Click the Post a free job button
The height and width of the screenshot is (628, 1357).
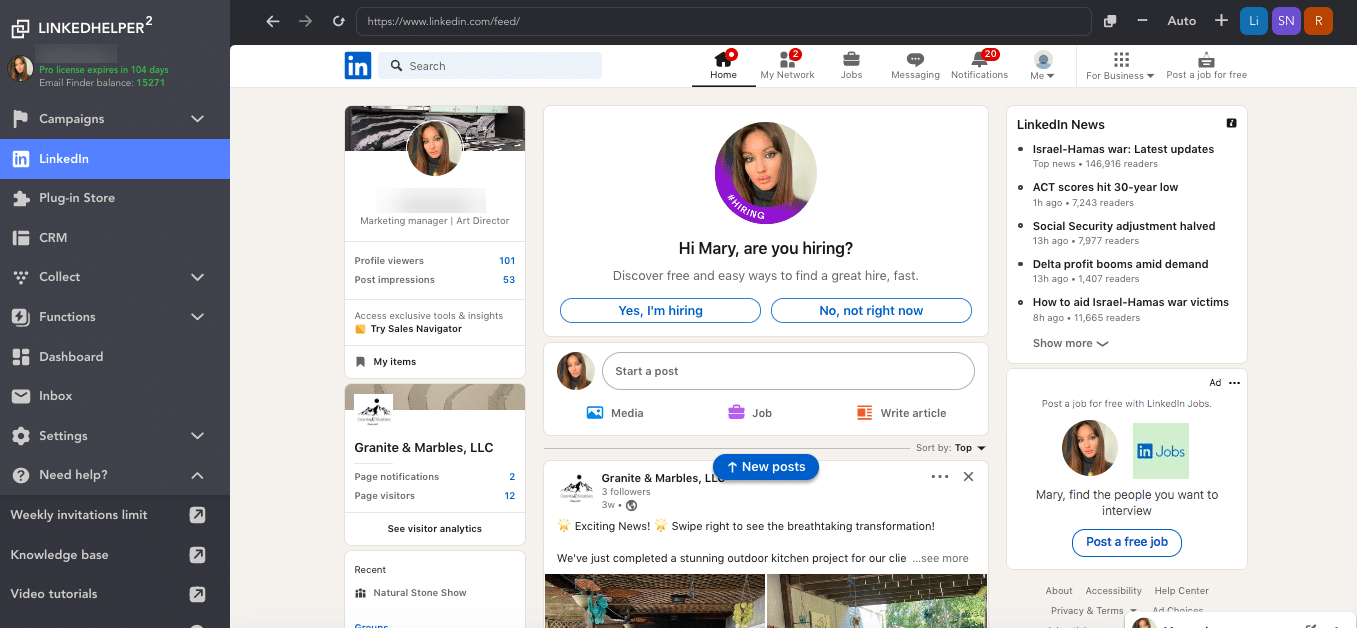click(1126, 543)
